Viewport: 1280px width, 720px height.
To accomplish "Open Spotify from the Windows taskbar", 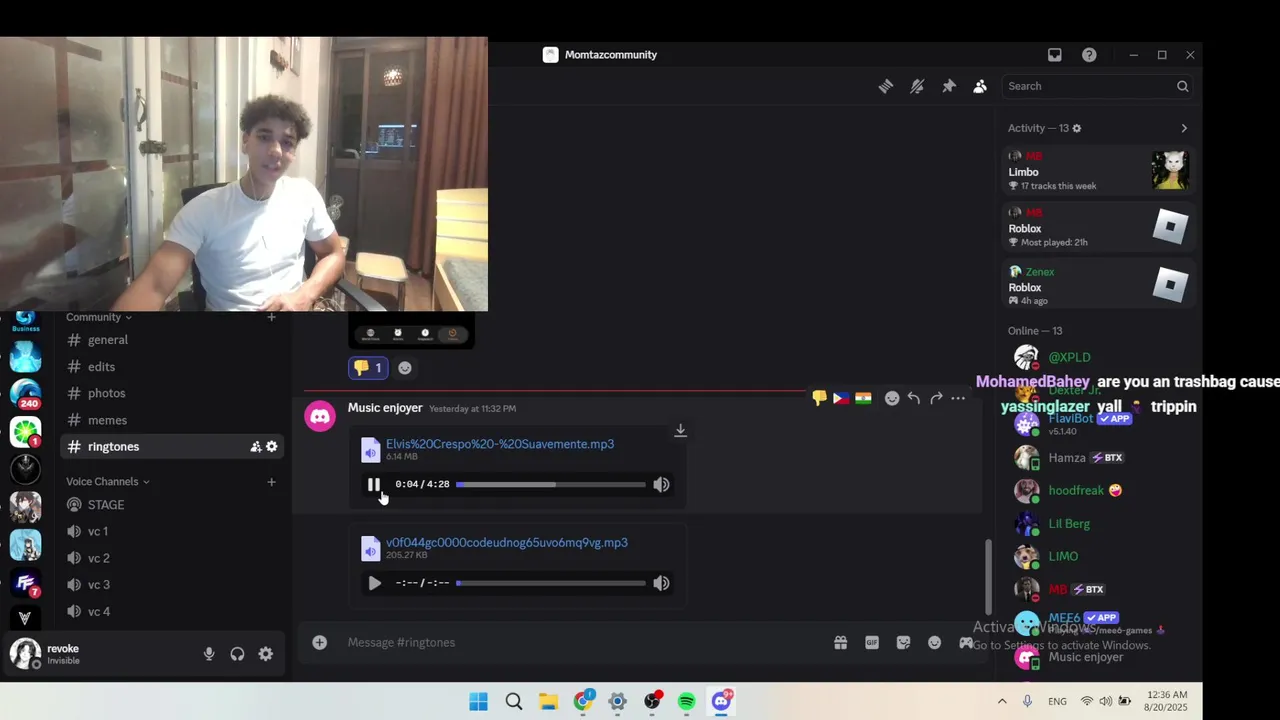I will tap(686, 702).
